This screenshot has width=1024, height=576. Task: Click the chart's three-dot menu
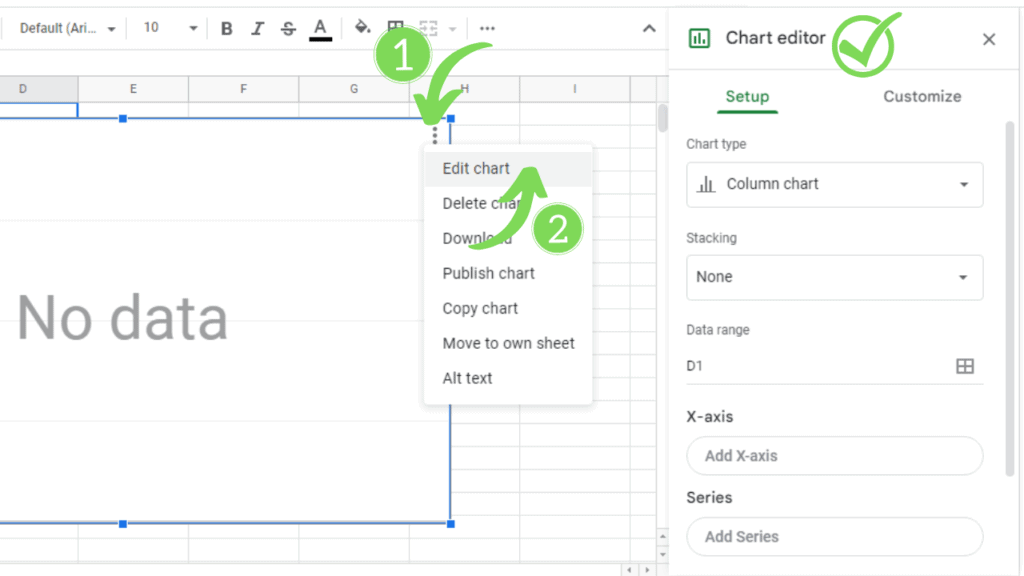coord(434,134)
